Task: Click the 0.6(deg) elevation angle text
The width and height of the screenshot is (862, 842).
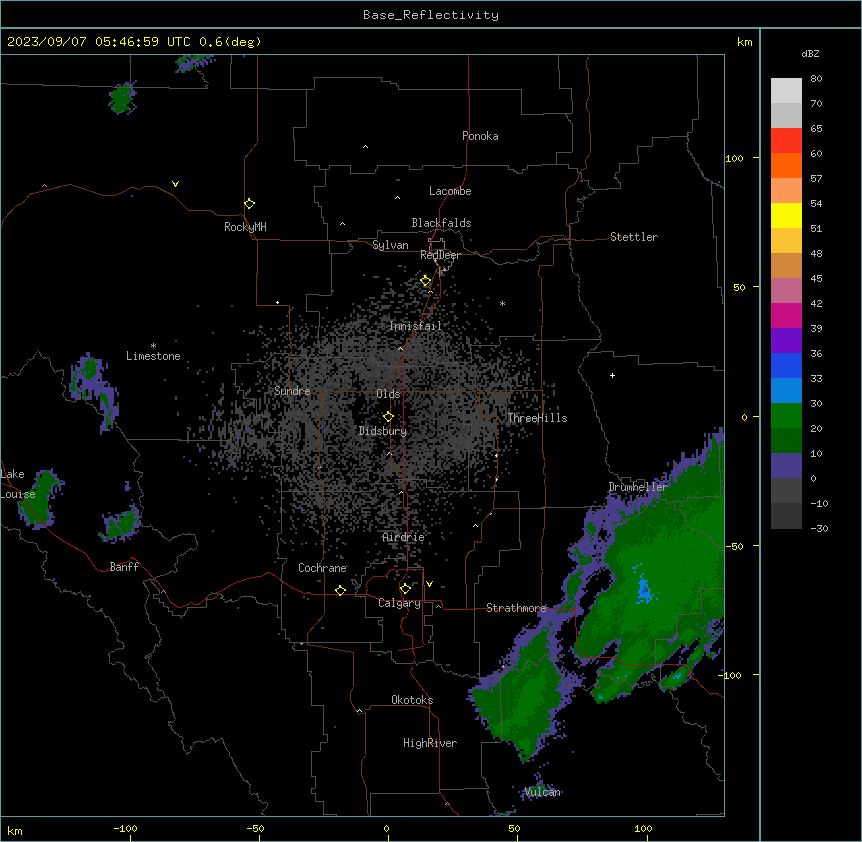Action: 230,42
